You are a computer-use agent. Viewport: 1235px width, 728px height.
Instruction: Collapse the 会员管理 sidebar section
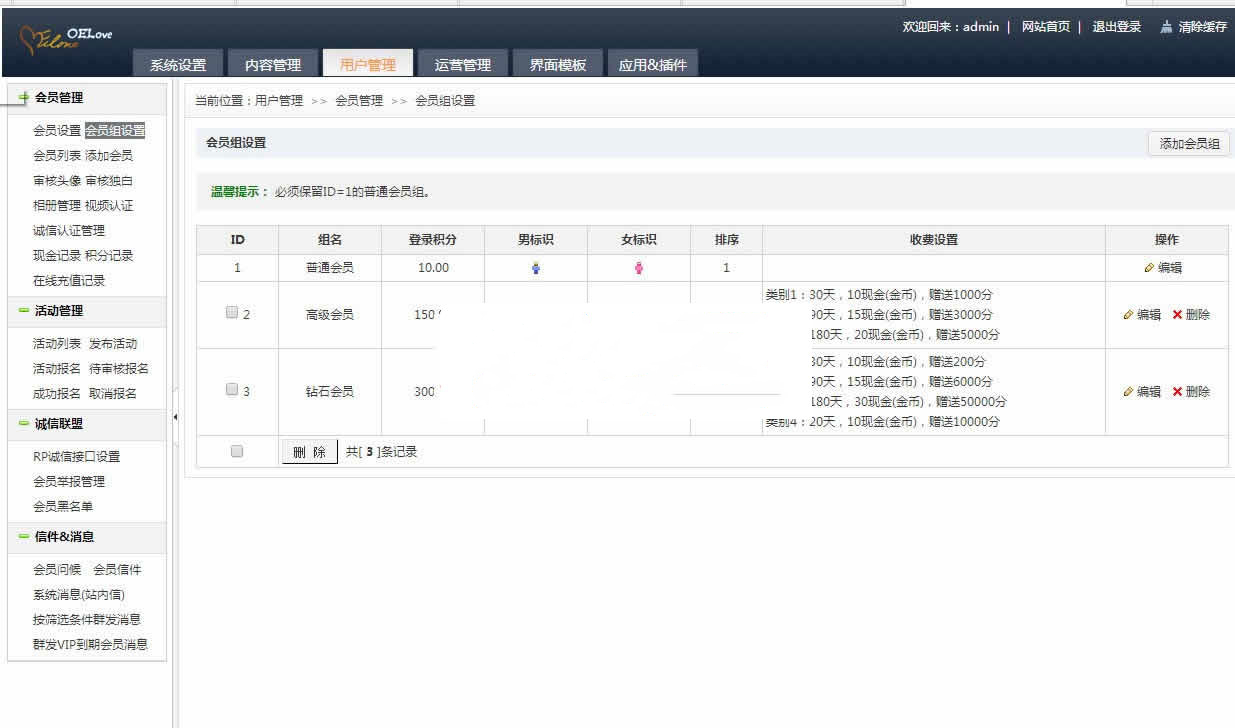click(x=24, y=98)
